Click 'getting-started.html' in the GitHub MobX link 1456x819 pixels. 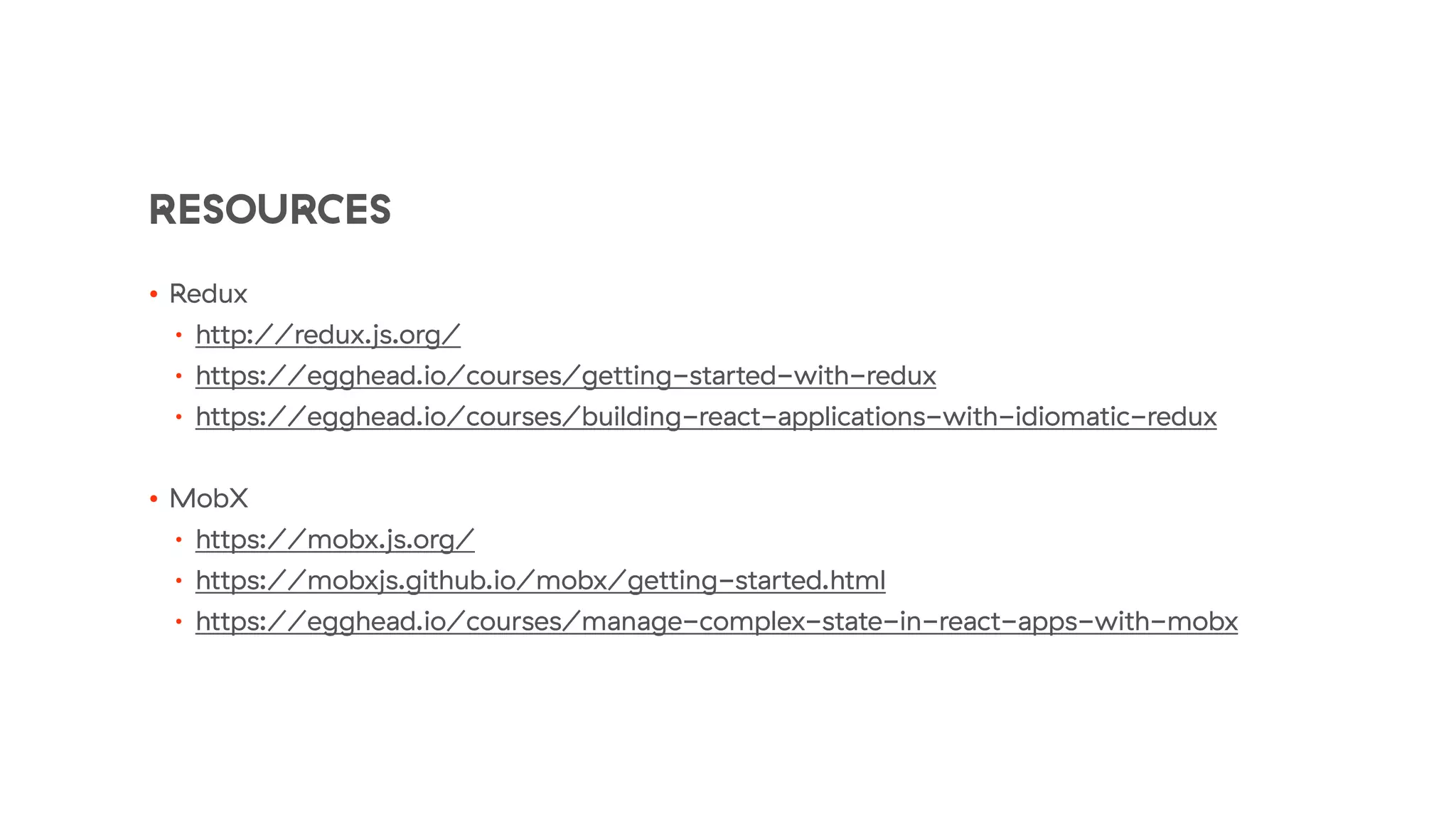point(756,580)
